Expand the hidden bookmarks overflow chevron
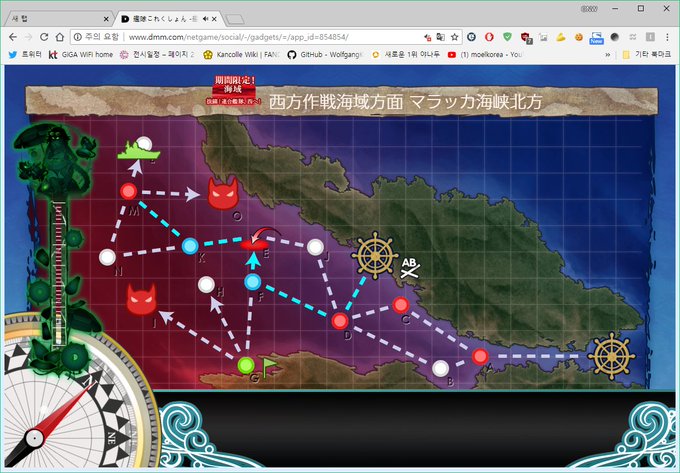Viewport: 680px width, 473px height. pyautogui.click(x=608, y=55)
